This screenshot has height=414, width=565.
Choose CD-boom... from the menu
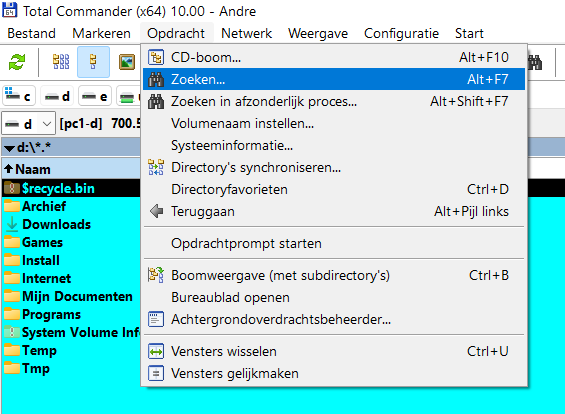pyautogui.click(x=334, y=57)
